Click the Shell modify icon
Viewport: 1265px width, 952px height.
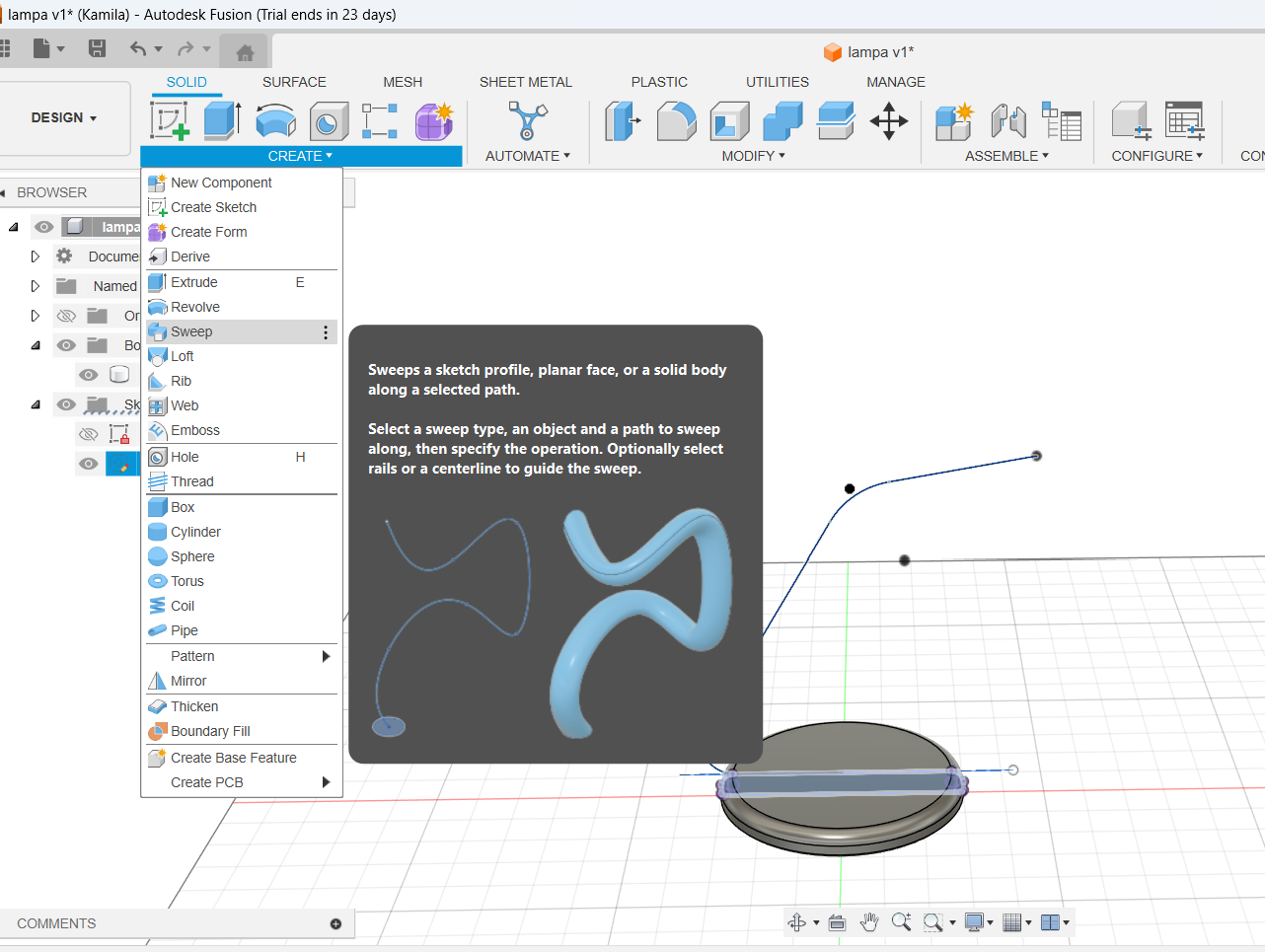(x=729, y=120)
